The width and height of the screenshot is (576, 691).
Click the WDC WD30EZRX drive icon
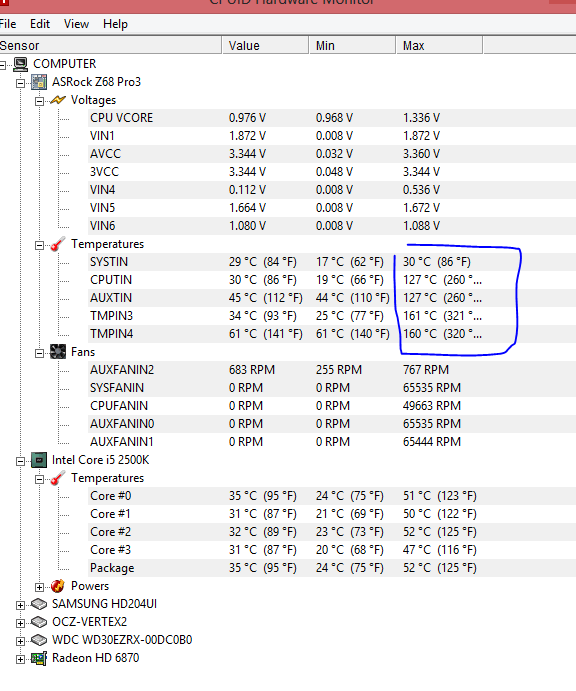pos(39,640)
